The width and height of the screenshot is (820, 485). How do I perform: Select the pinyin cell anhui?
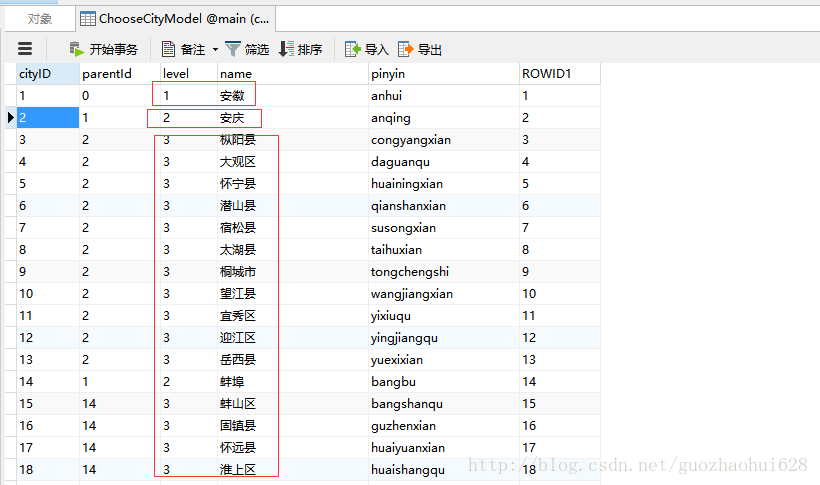(x=444, y=96)
